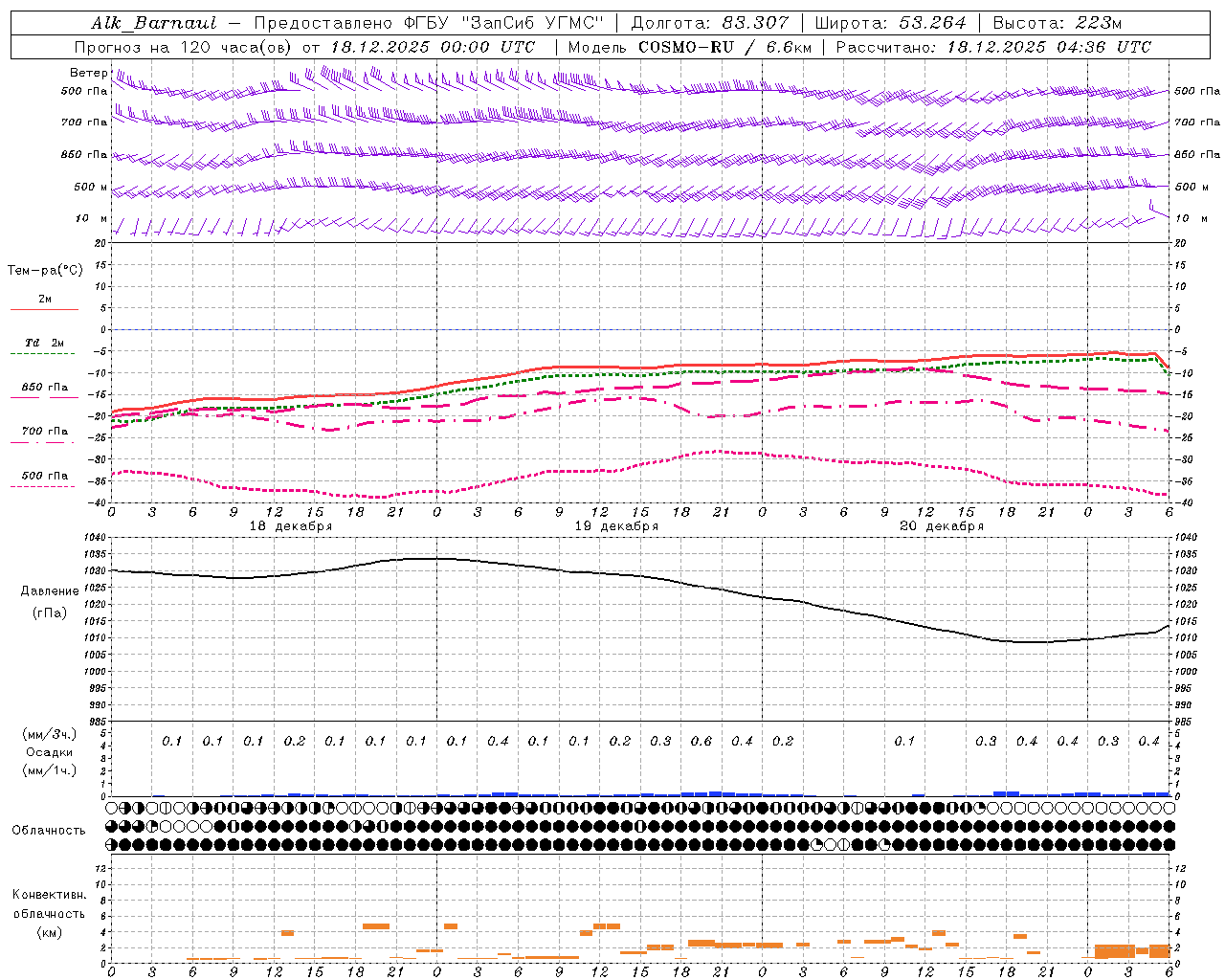Click the date label 20 декабря
Screen dimensions: 1225x980
942,526
